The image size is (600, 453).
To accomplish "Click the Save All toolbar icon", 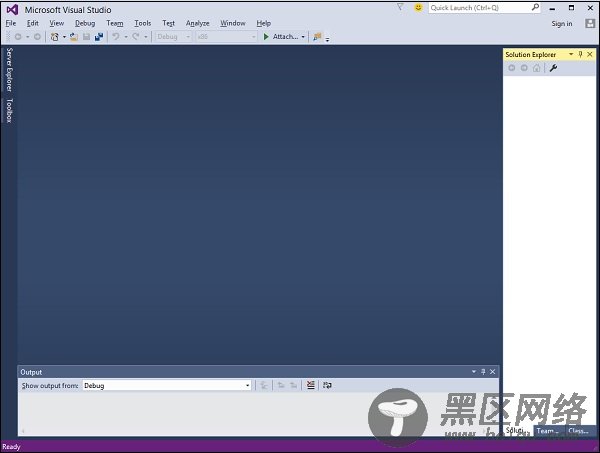I will pos(99,37).
